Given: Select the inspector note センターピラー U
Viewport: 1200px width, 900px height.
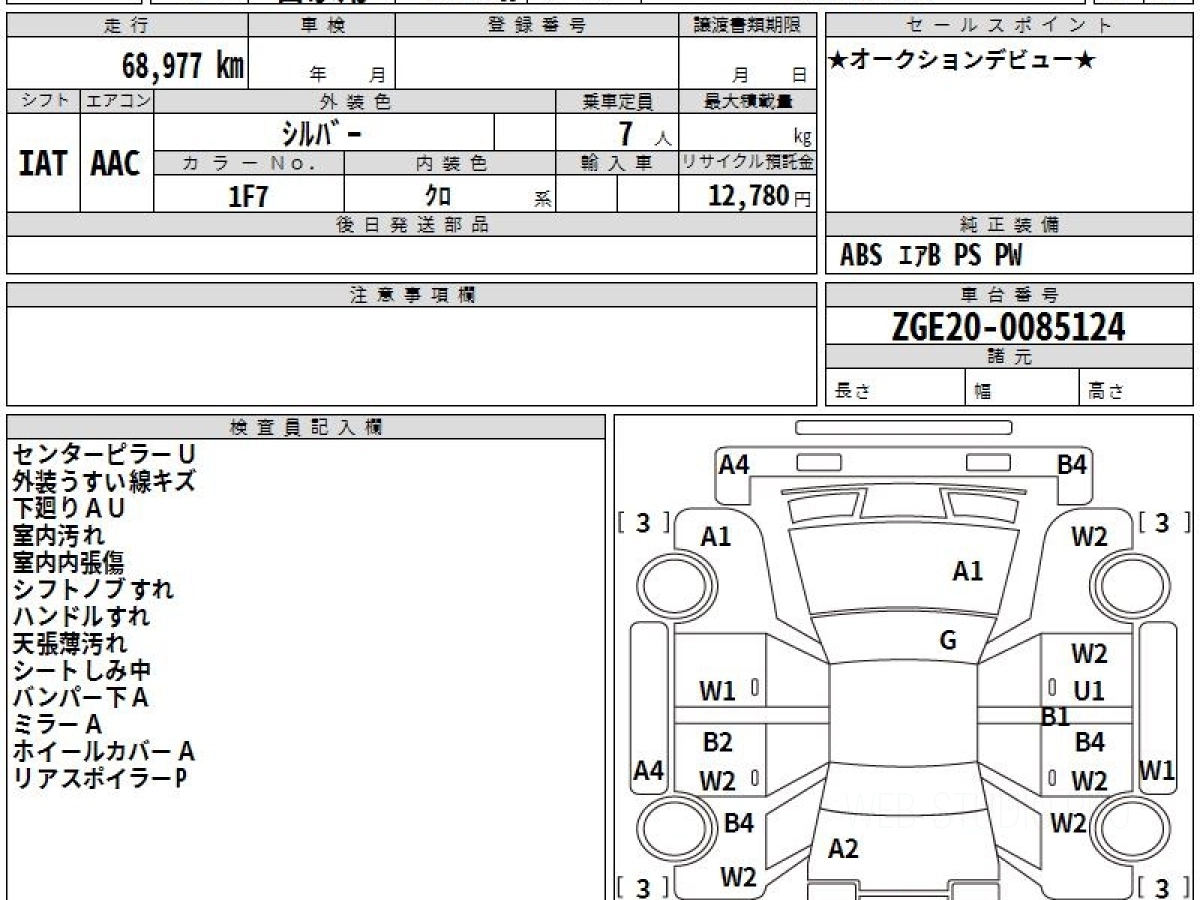Looking at the screenshot, I should (x=104, y=455).
